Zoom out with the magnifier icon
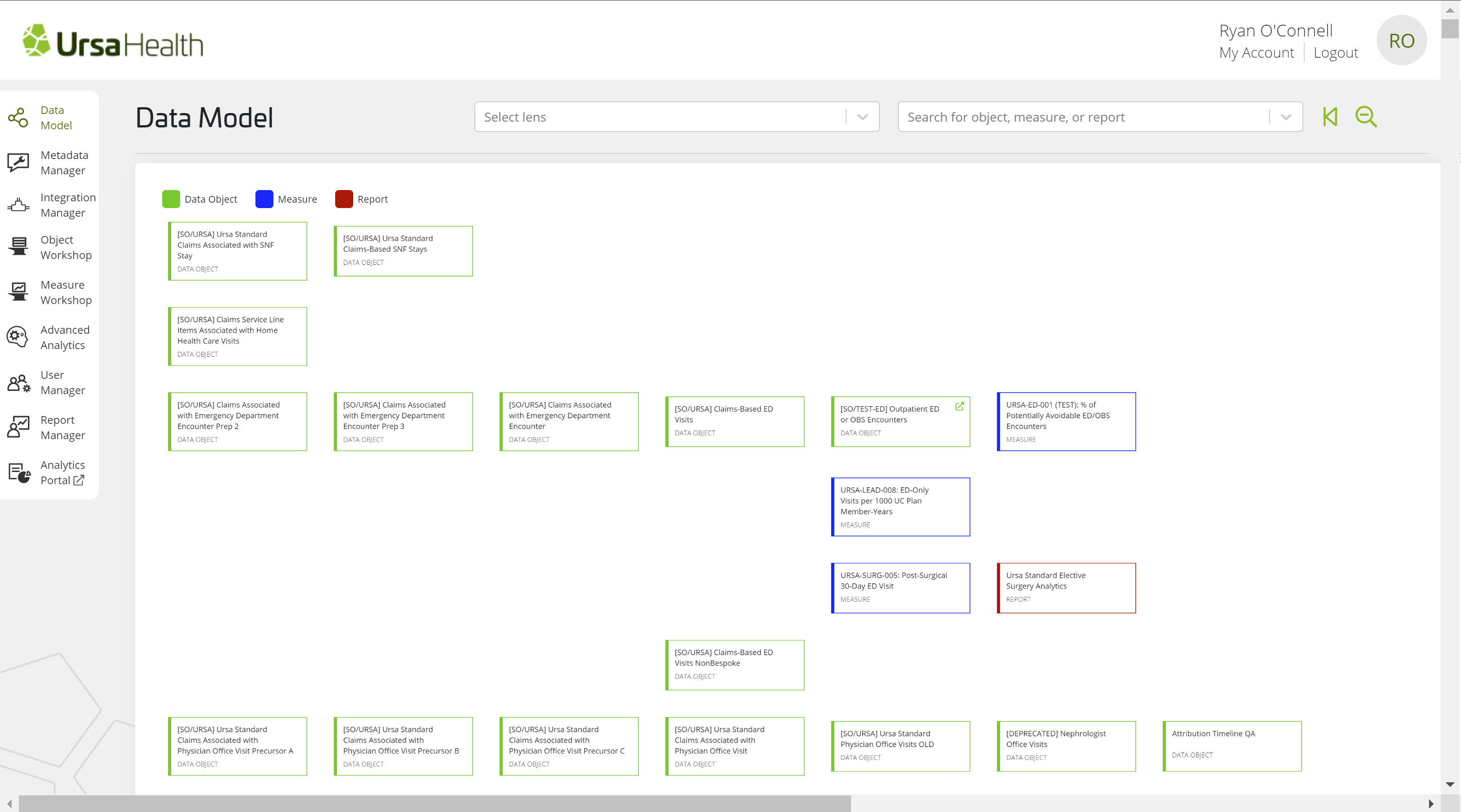This screenshot has height=812, width=1461. pyautogui.click(x=1366, y=117)
